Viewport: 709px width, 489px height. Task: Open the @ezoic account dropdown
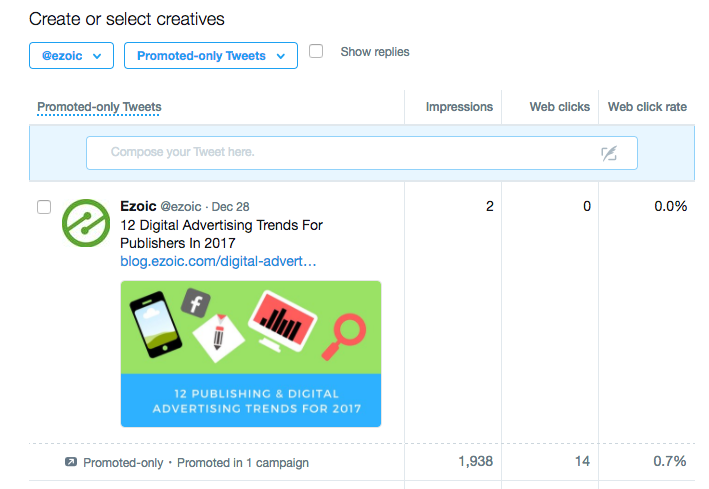click(71, 56)
